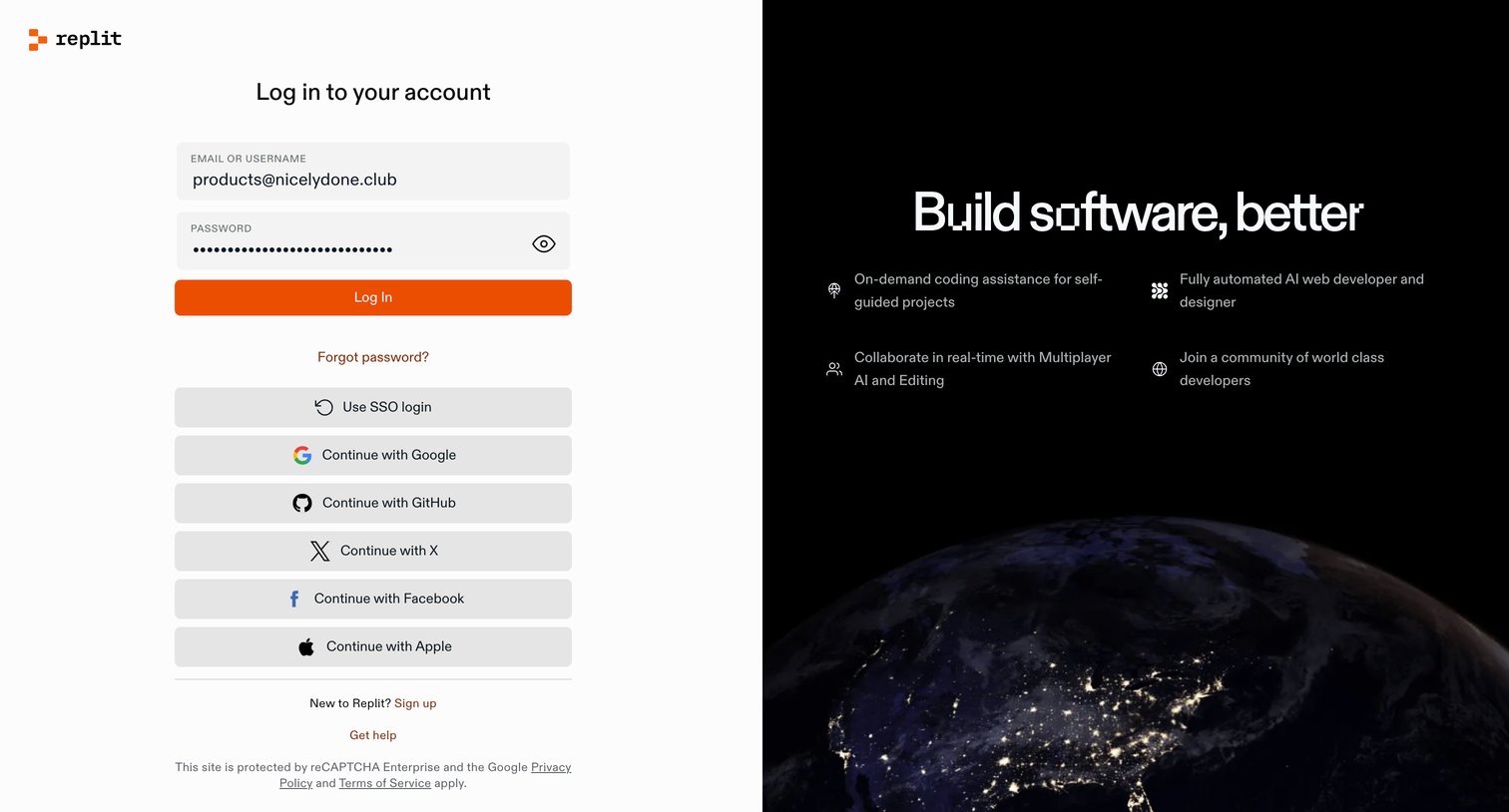1509x812 pixels.
Task: Click the Google logo icon
Action: (x=302, y=455)
